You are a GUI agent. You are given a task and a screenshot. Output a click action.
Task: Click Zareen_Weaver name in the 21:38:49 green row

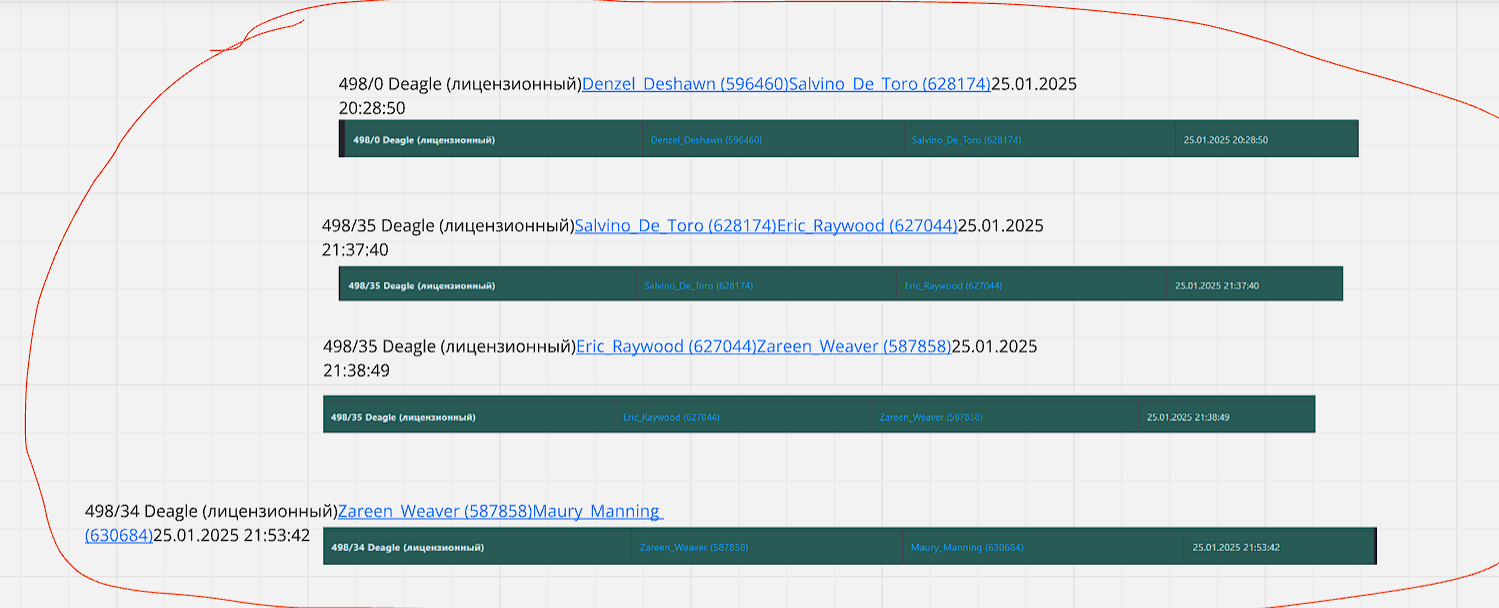(930, 417)
